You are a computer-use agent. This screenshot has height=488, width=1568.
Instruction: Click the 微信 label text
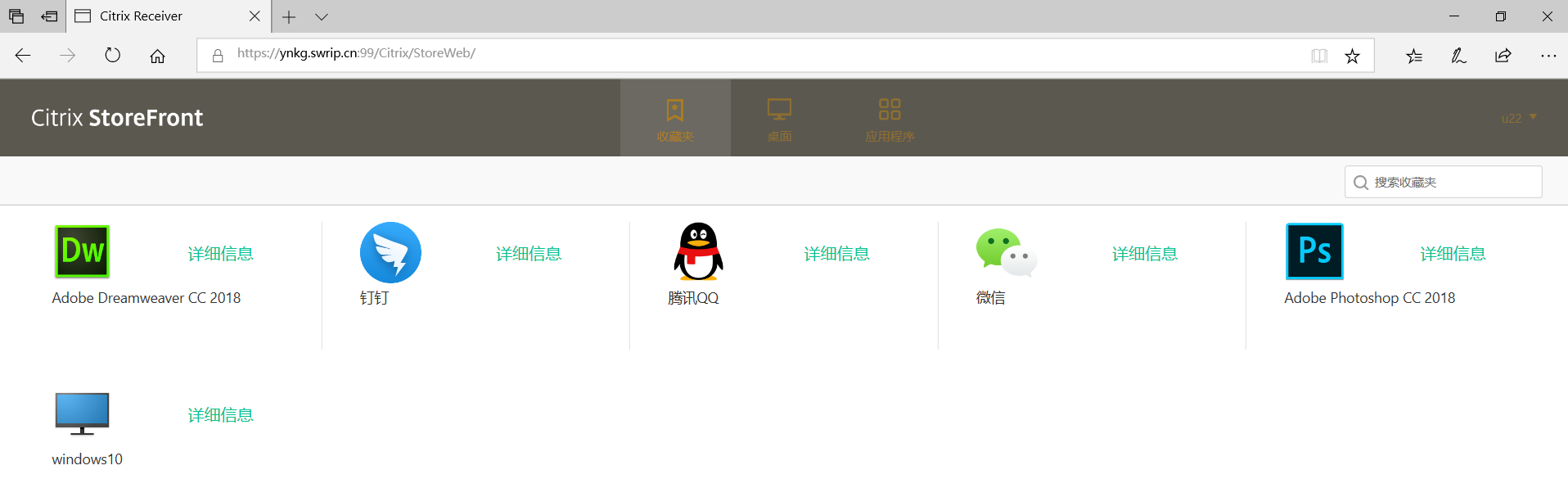990,298
